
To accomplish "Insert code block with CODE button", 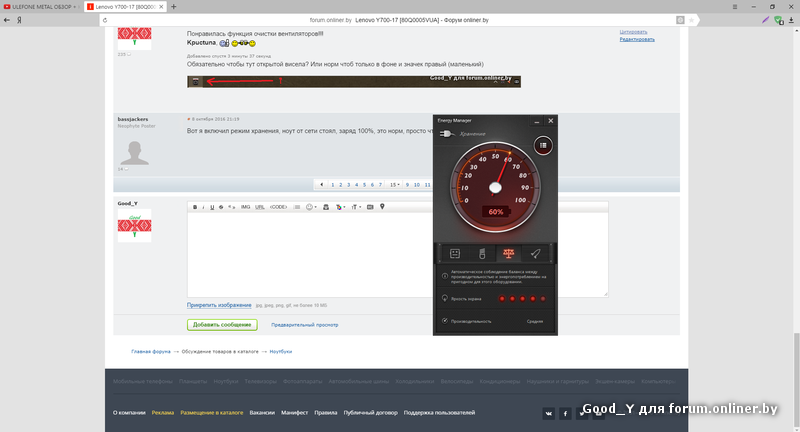I will (278, 207).
